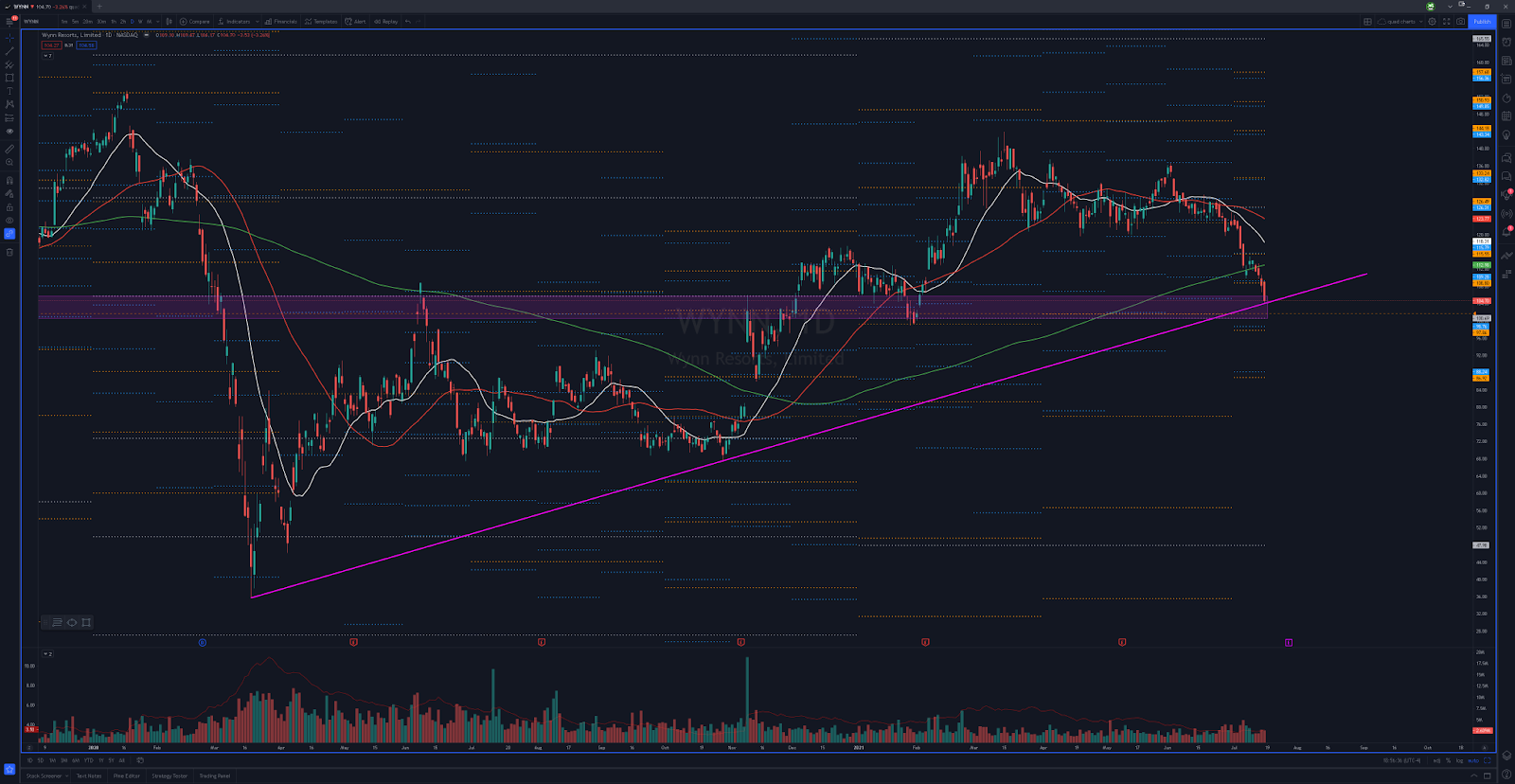1515x784 pixels.
Task: Select the W weekly timeframe
Action: point(140,22)
